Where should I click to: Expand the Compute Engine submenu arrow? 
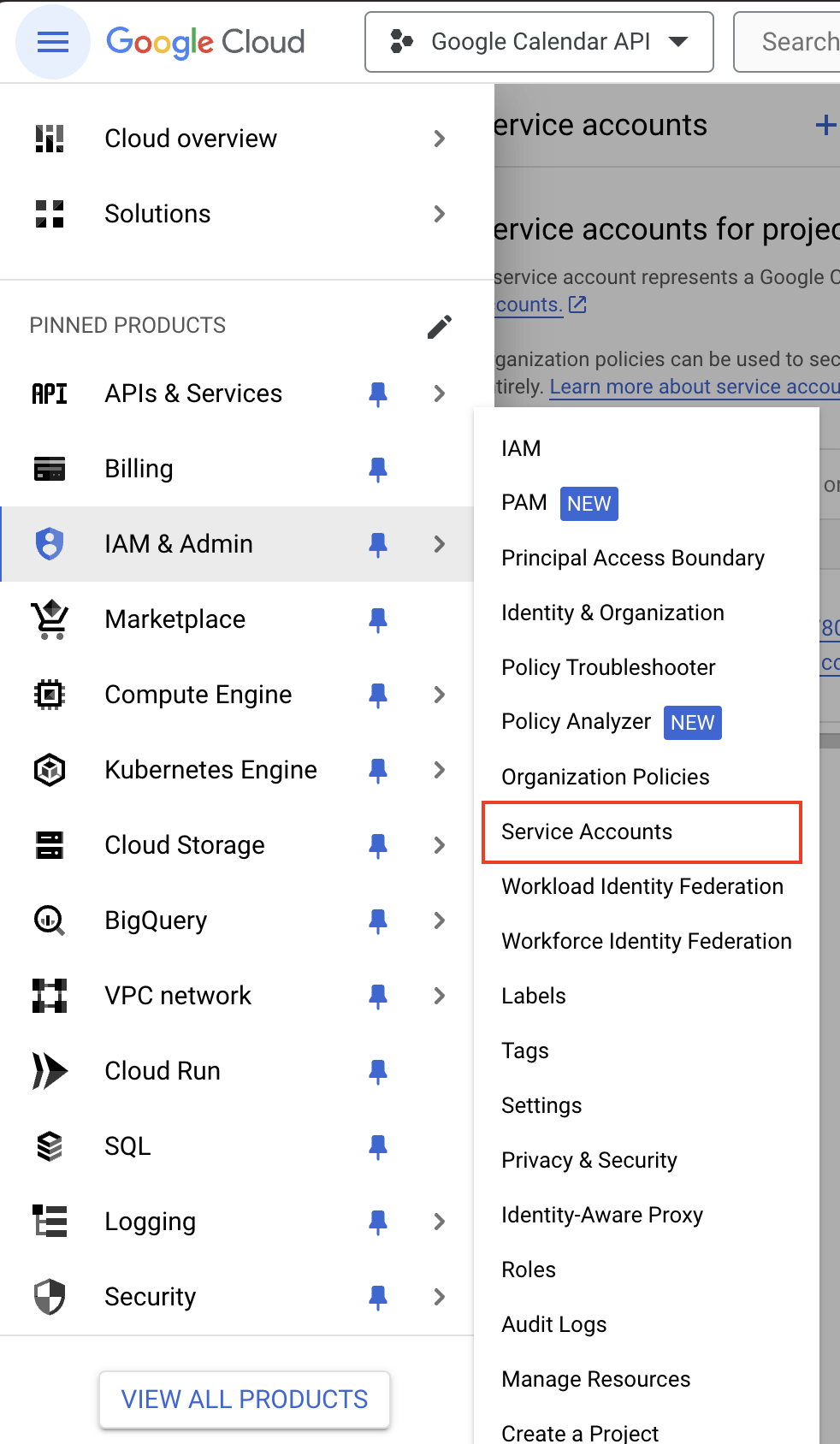pyautogui.click(x=440, y=695)
